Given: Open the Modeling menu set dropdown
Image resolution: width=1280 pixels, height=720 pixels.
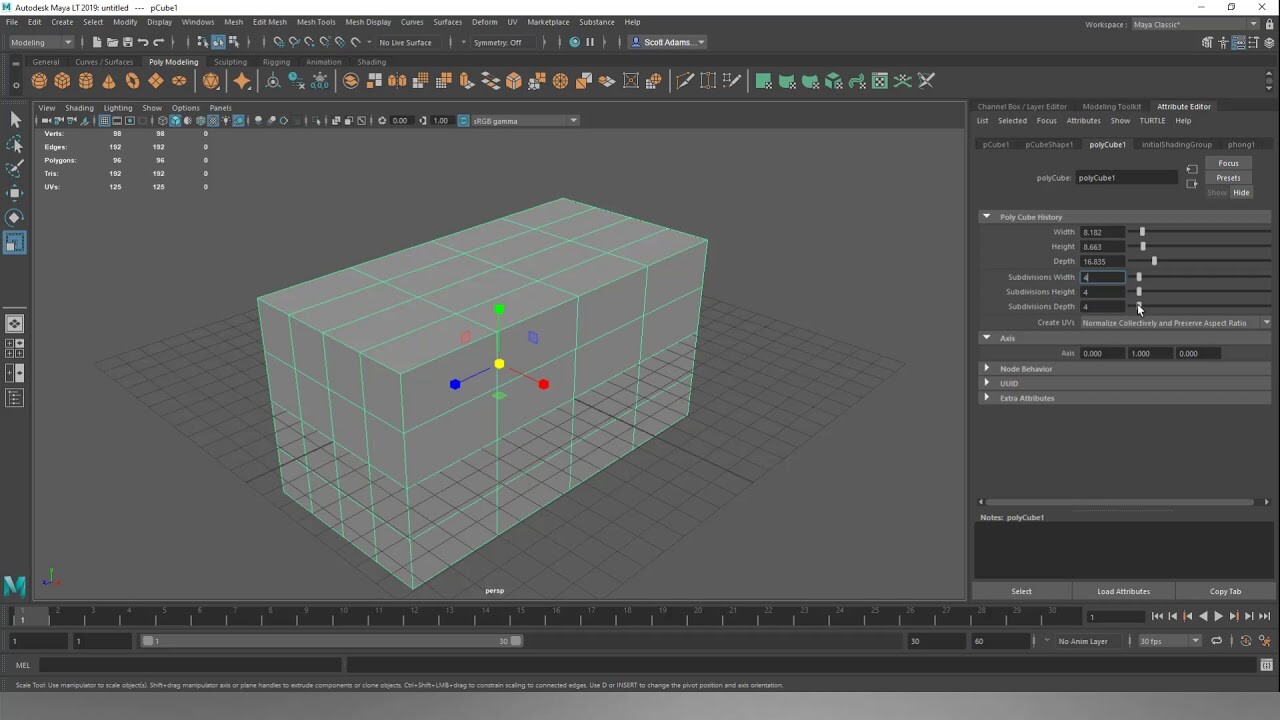Looking at the screenshot, I should [x=38, y=42].
